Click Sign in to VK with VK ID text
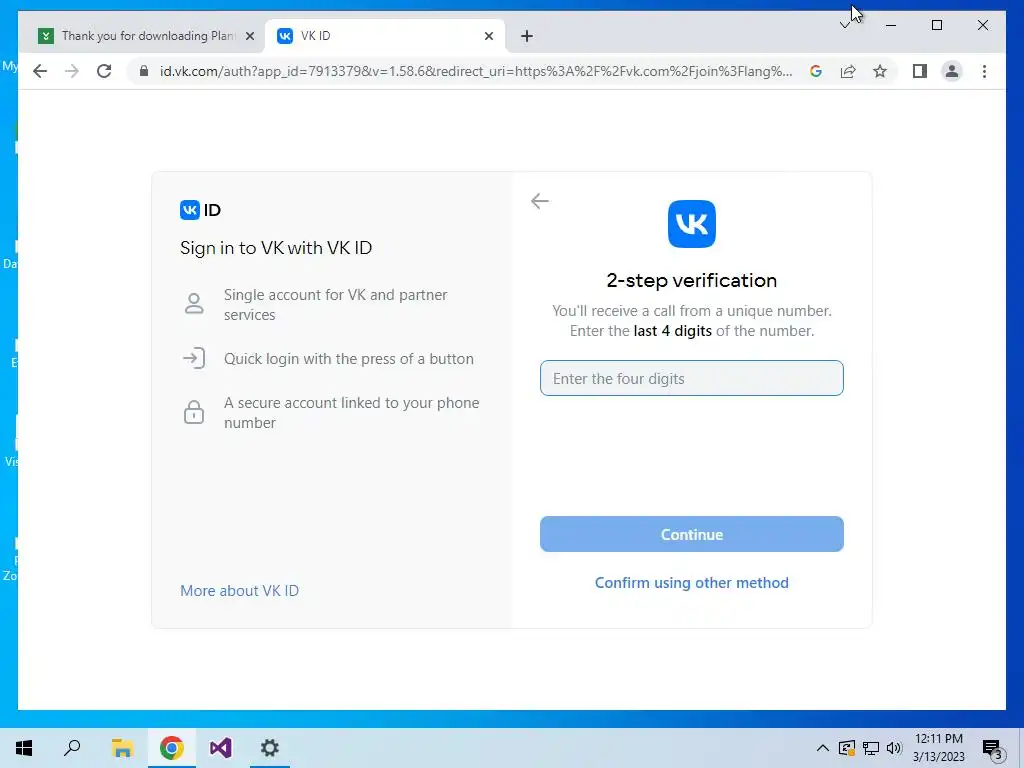Image resolution: width=1024 pixels, height=768 pixels. [x=276, y=248]
